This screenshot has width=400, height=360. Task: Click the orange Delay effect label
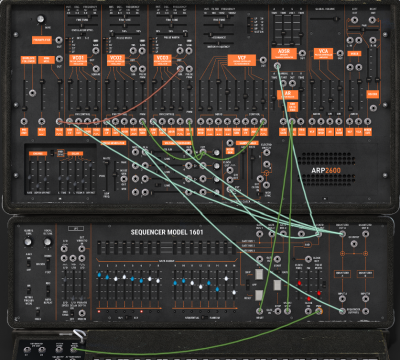[75, 154]
